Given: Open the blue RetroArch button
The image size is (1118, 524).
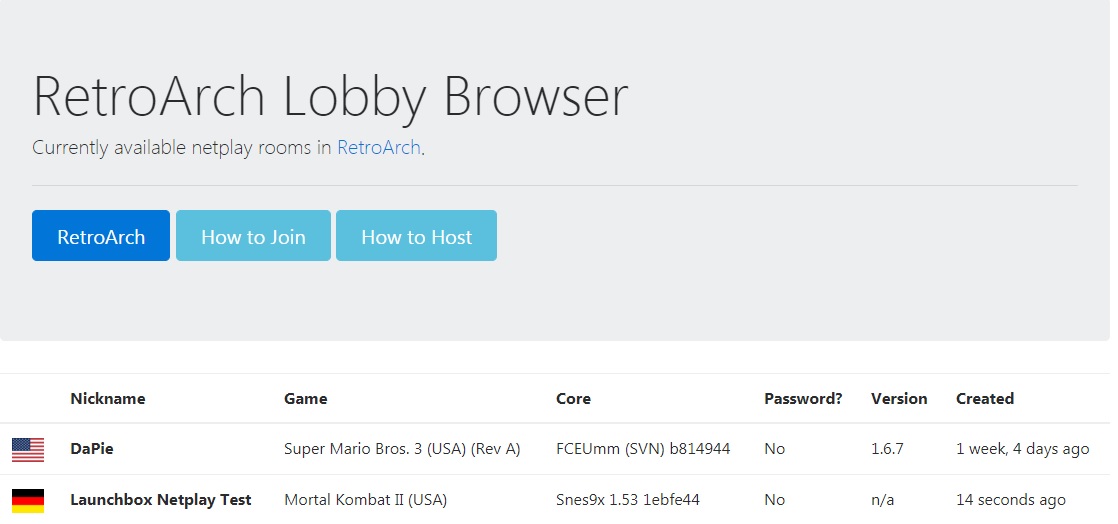Looking at the screenshot, I should pos(101,236).
